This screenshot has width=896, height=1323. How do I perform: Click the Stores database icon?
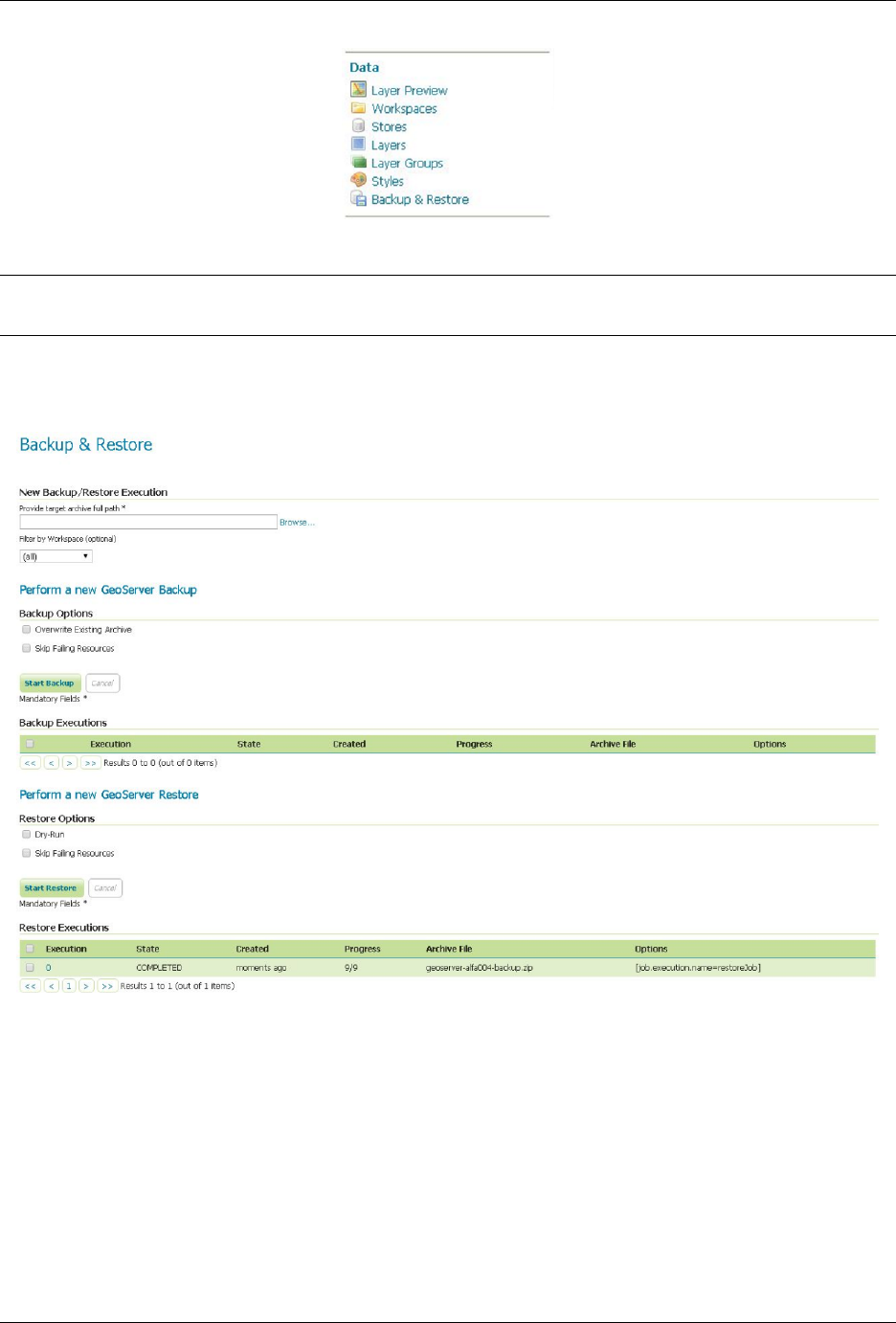coord(358,125)
